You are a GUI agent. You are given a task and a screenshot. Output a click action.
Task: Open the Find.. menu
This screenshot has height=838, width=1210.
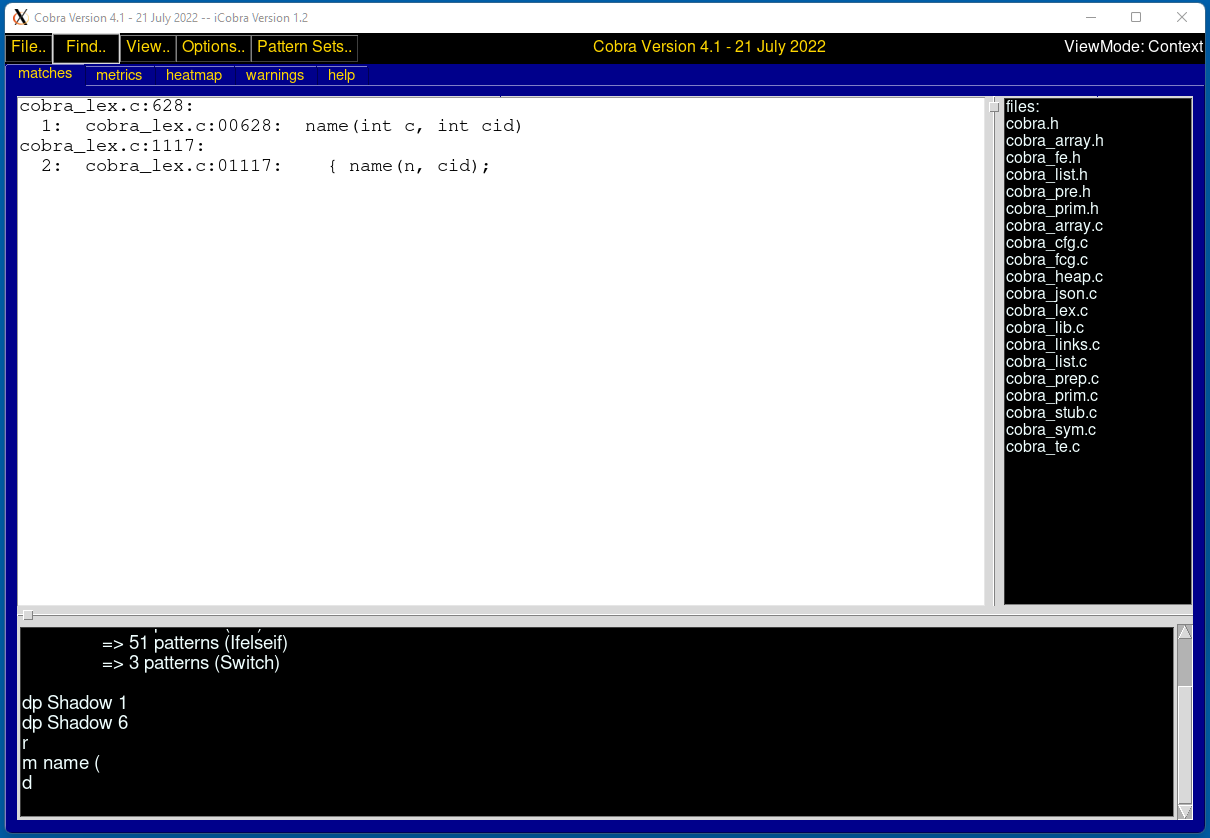coord(86,47)
